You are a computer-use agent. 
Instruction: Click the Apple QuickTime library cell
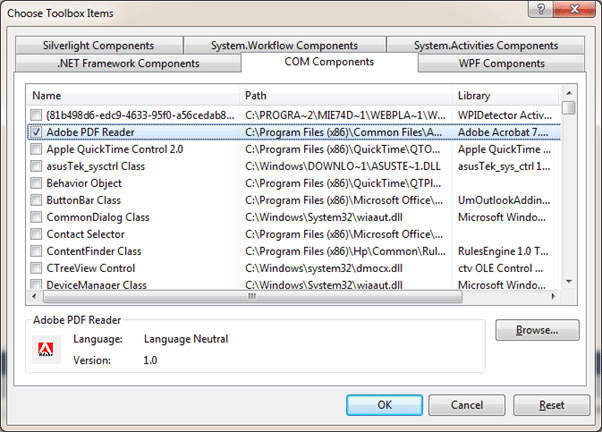504,149
